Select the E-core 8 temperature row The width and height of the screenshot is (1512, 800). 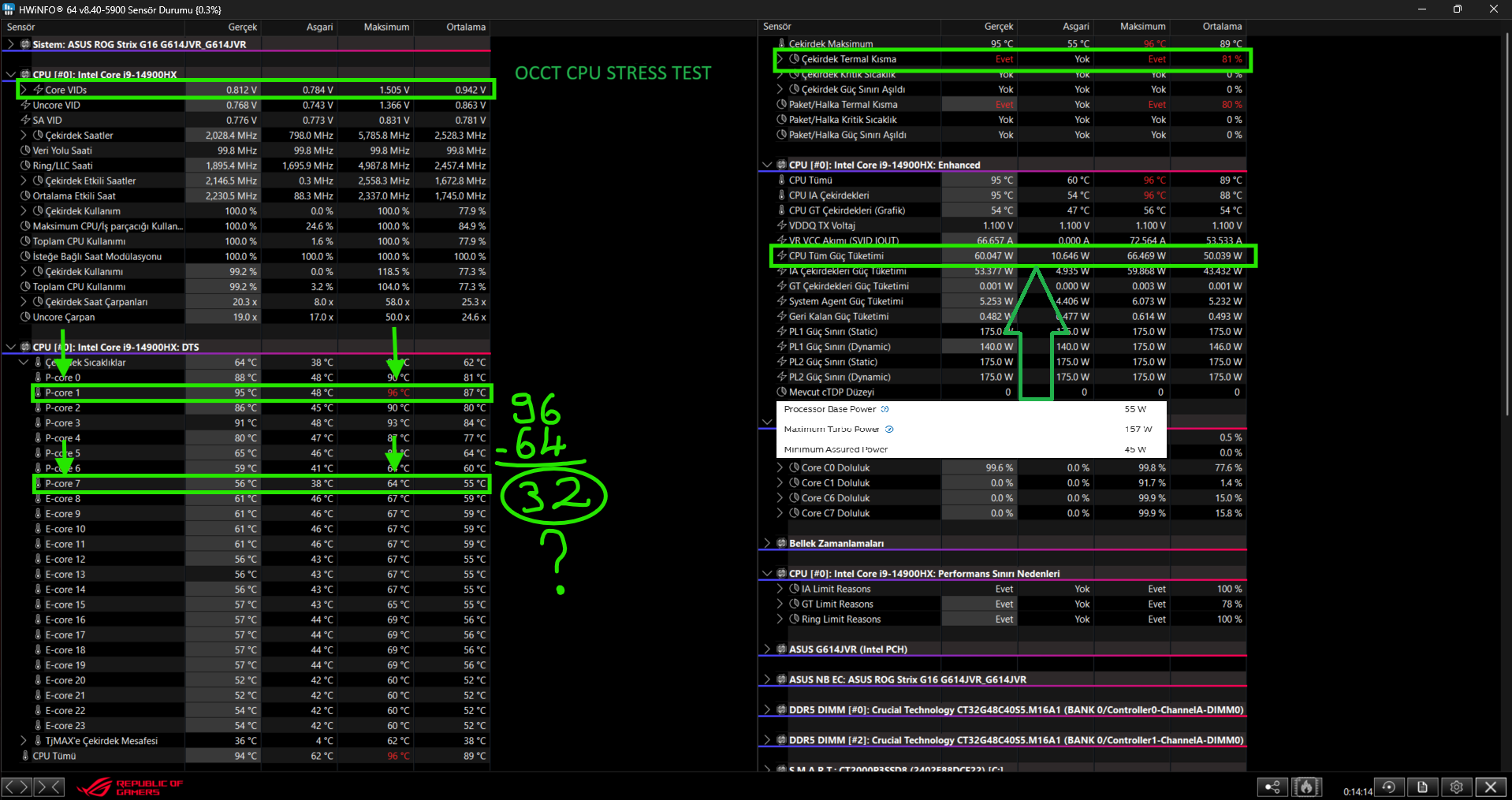pyautogui.click(x=245, y=499)
